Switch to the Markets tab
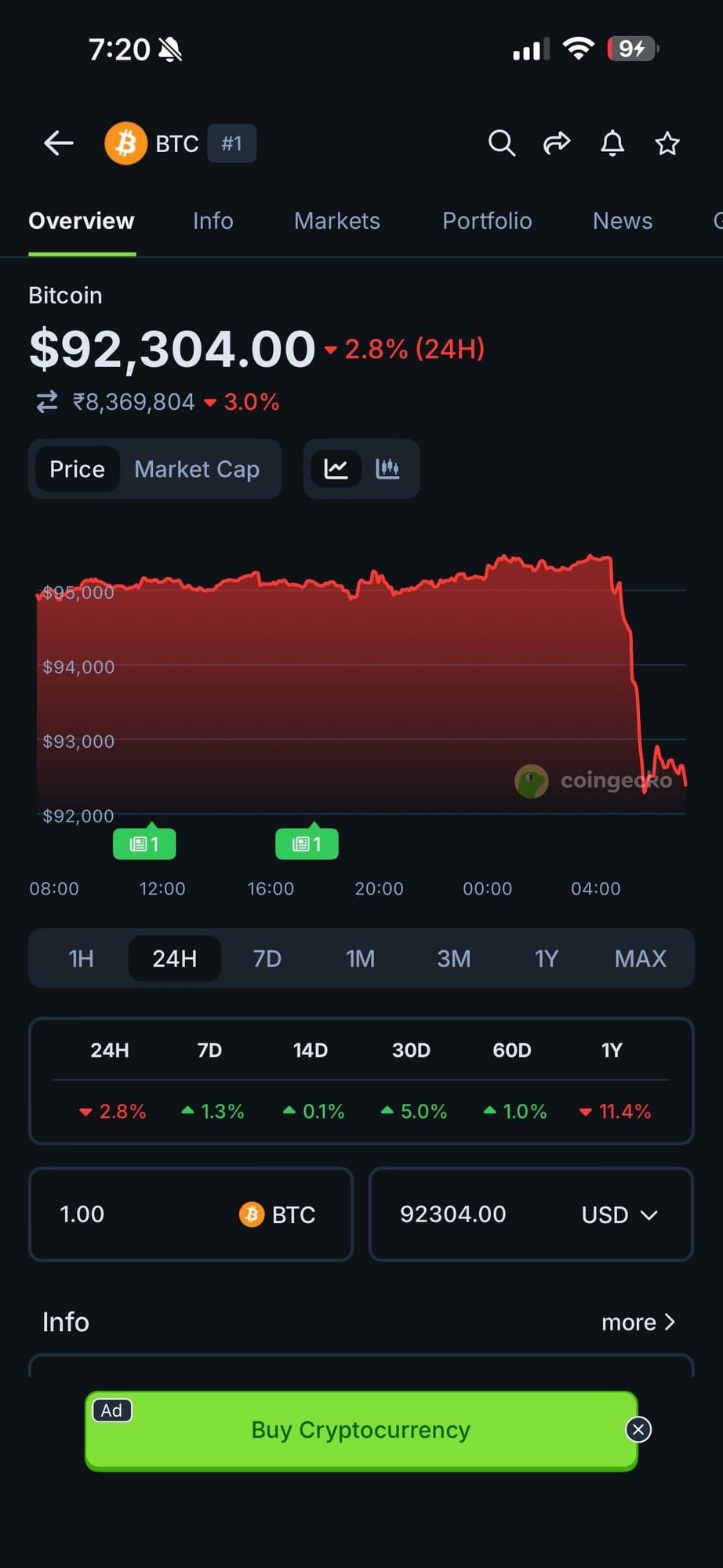Screen dimensions: 723x1568 point(336,221)
